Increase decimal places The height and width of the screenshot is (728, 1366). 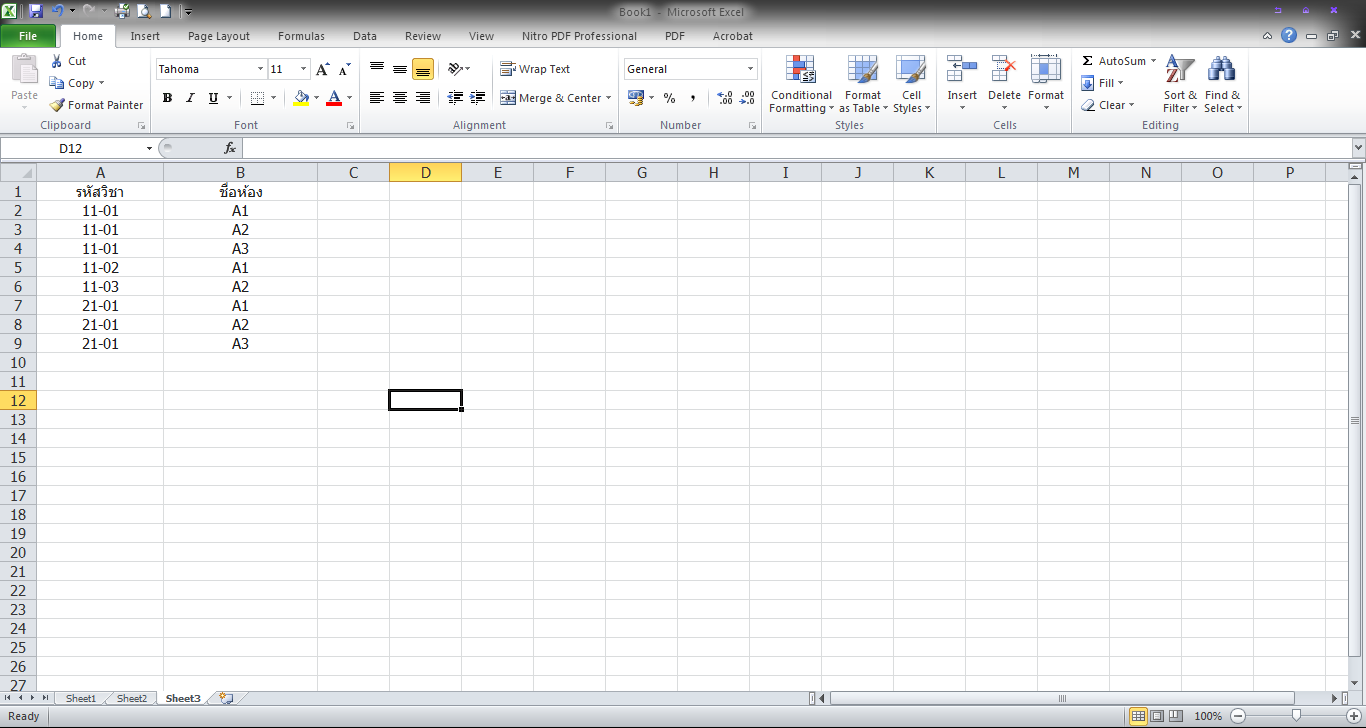725,98
